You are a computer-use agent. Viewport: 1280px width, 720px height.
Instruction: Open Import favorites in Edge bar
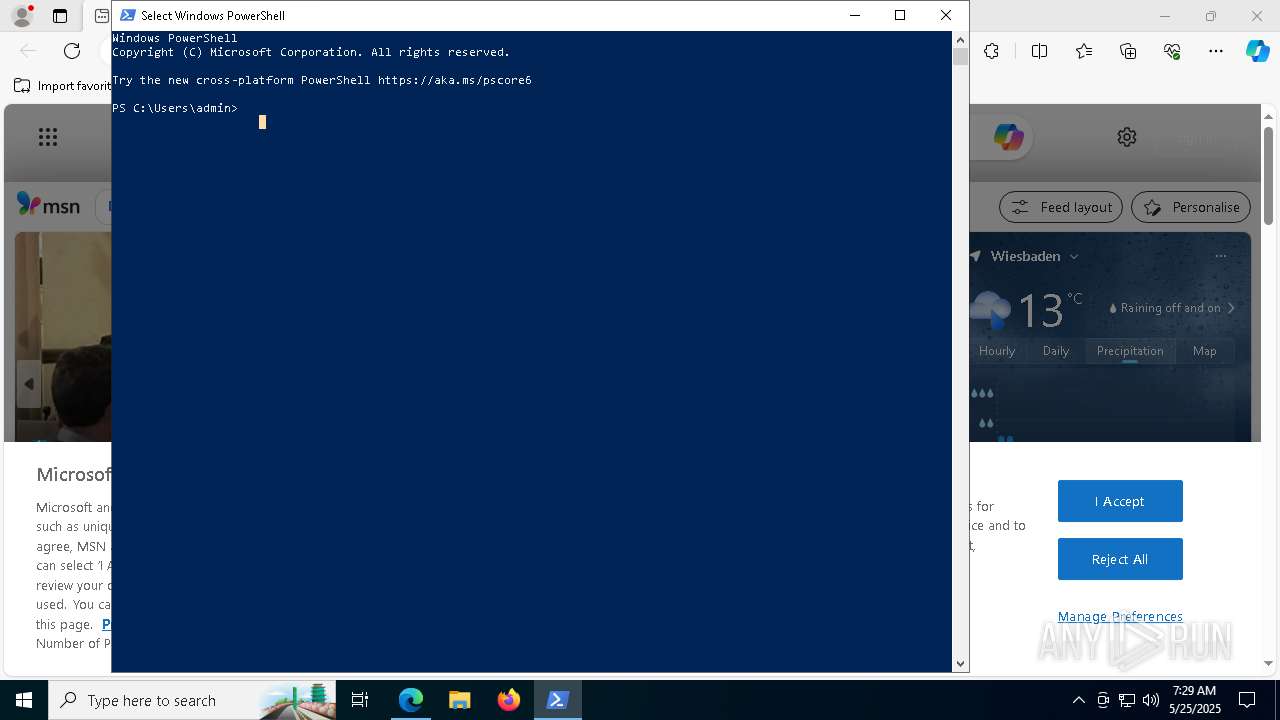pyautogui.click(x=62, y=86)
